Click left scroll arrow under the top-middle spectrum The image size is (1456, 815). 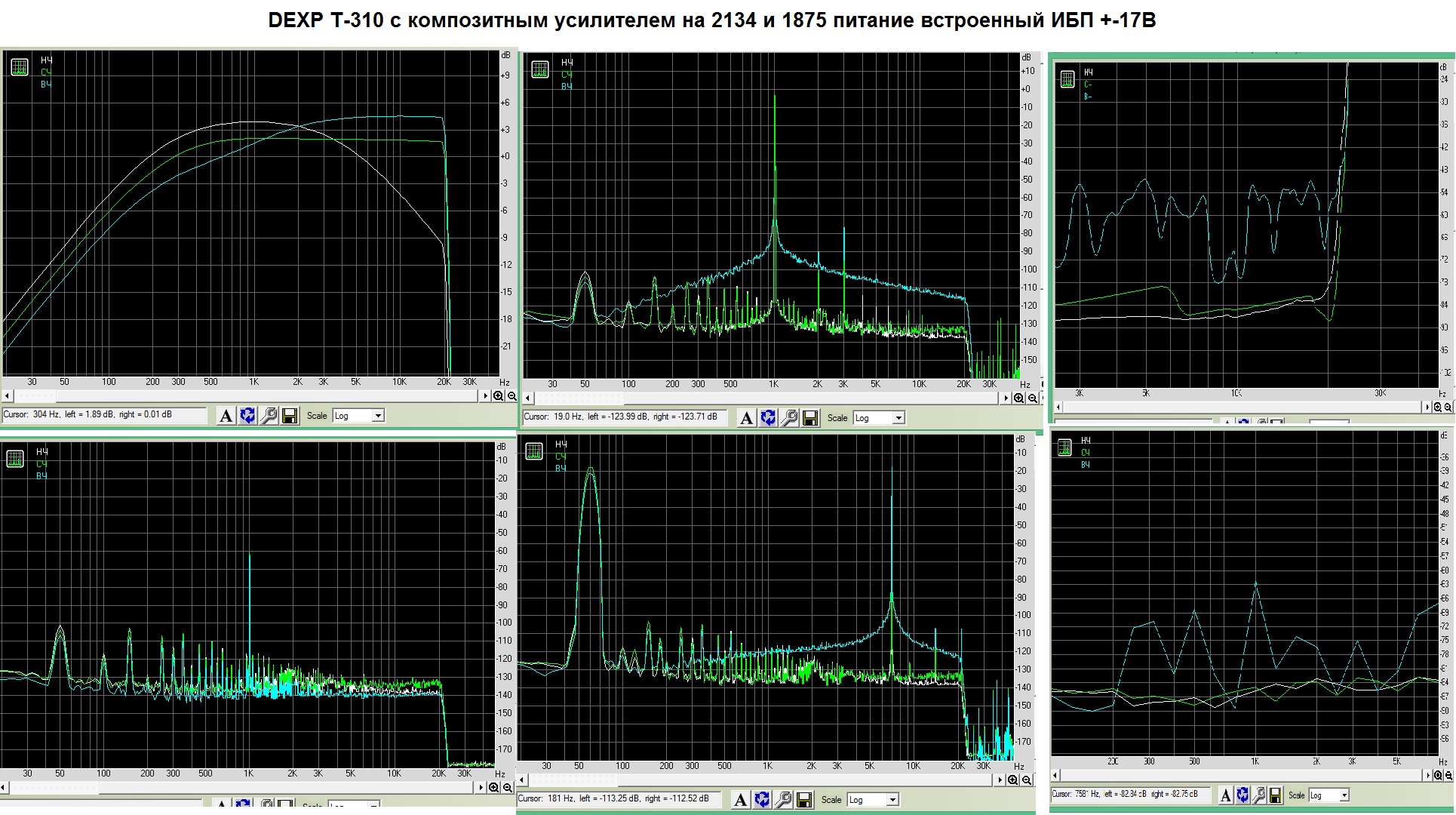click(528, 398)
